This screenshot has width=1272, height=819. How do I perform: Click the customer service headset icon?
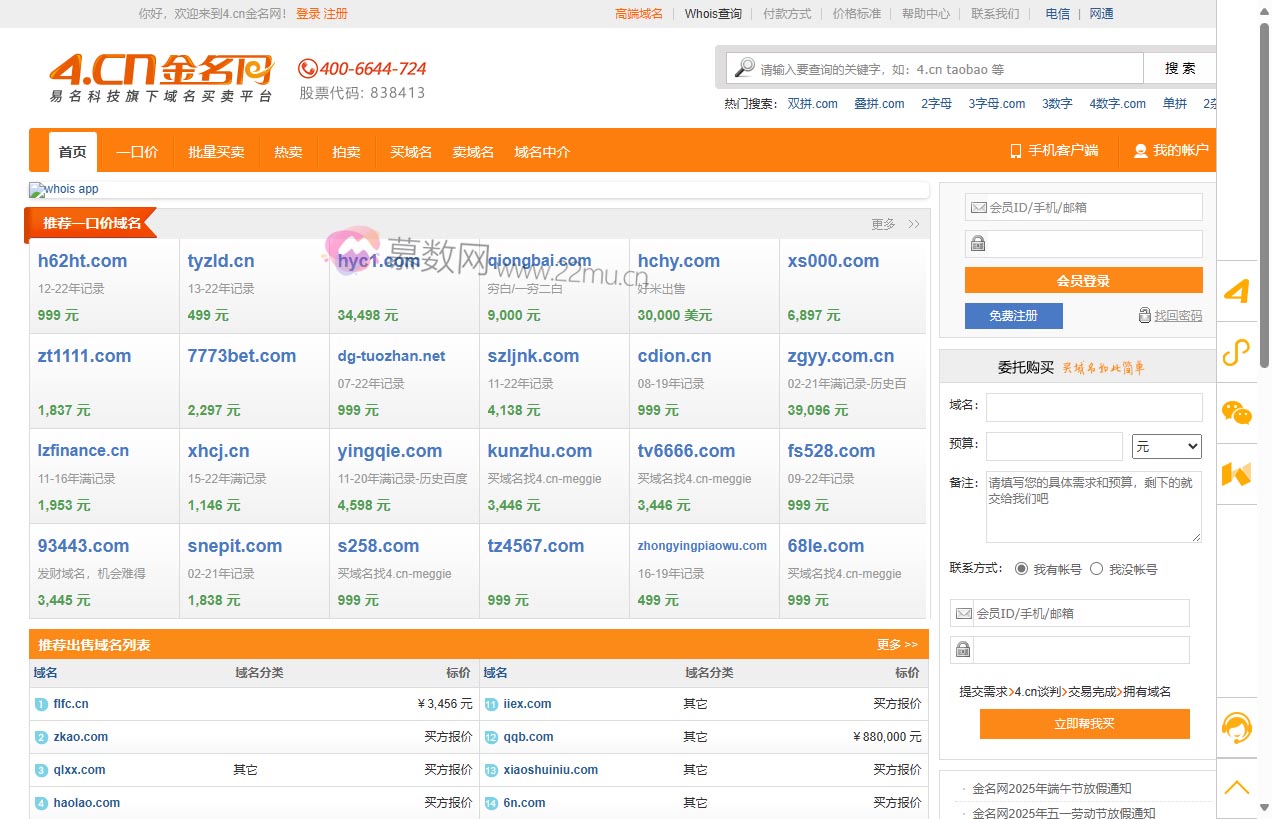1237,727
